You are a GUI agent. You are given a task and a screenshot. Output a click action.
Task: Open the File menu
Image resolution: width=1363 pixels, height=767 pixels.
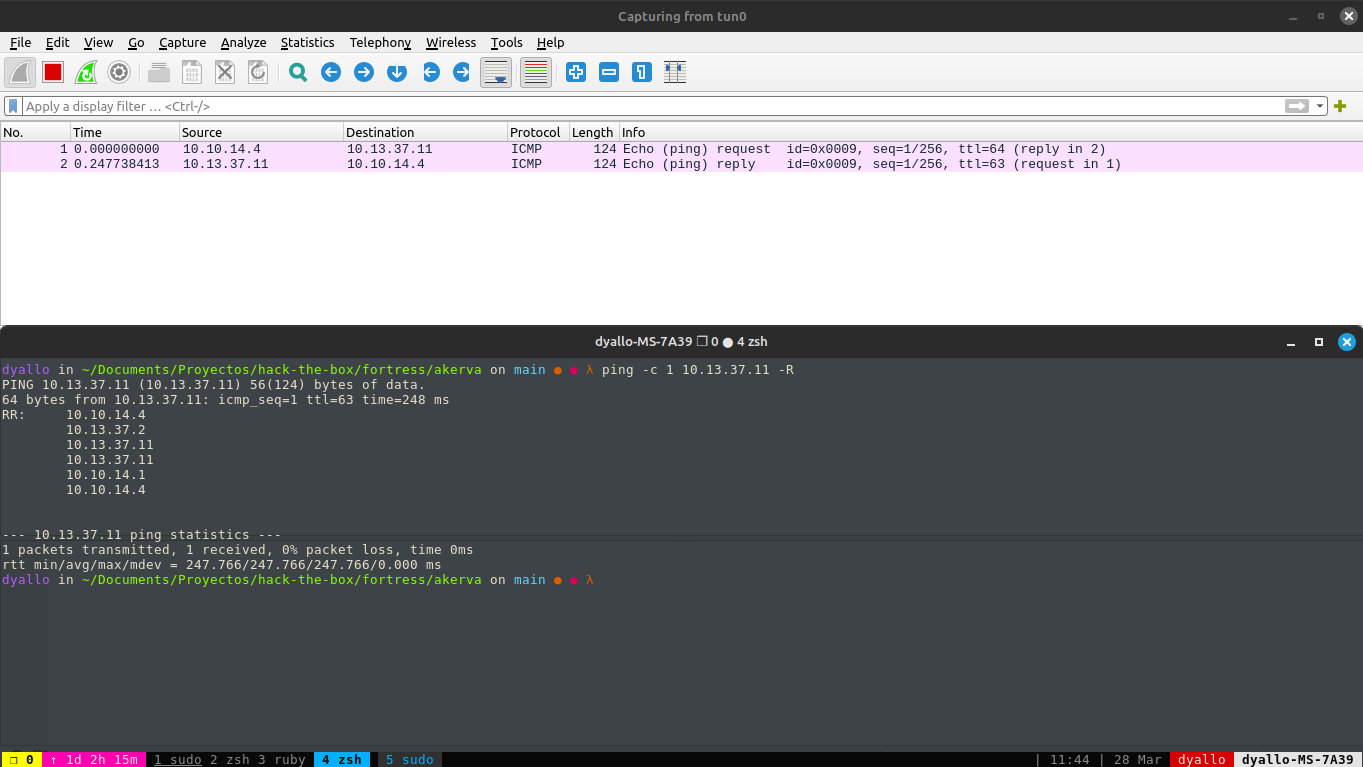coord(21,42)
